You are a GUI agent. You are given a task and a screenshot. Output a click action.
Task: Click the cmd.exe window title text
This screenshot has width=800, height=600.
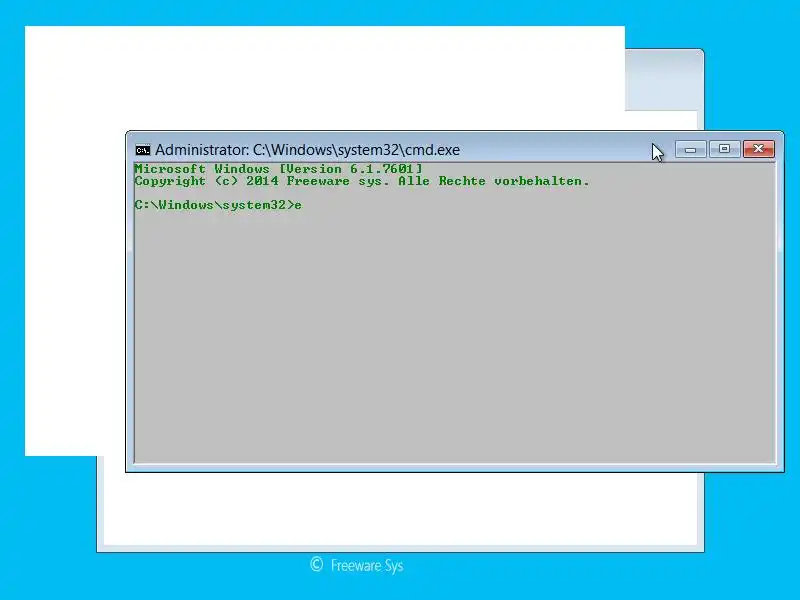tap(308, 150)
